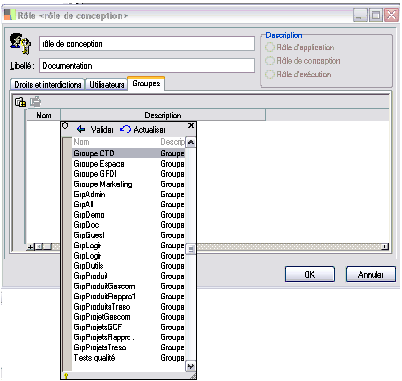Click the horizontal scrollbar left arrow
402x381 pixels.
39,247
